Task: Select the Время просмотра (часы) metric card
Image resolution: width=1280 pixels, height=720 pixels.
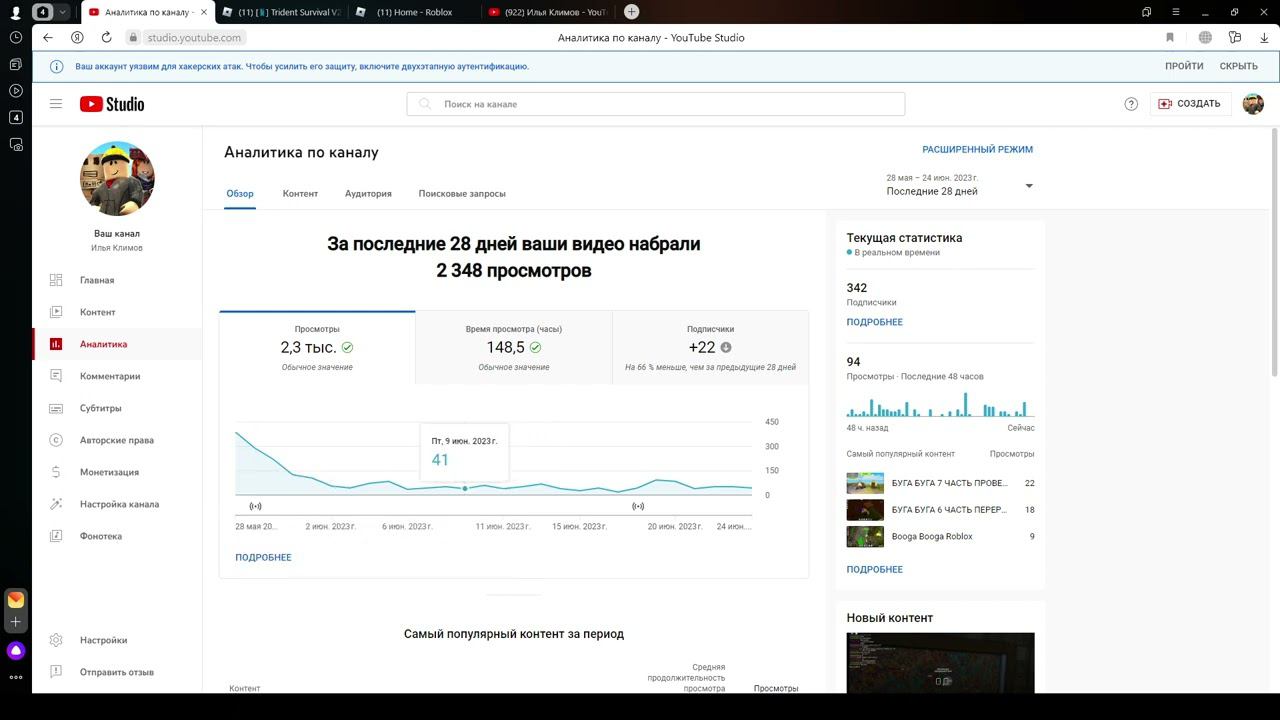Action: 514,347
